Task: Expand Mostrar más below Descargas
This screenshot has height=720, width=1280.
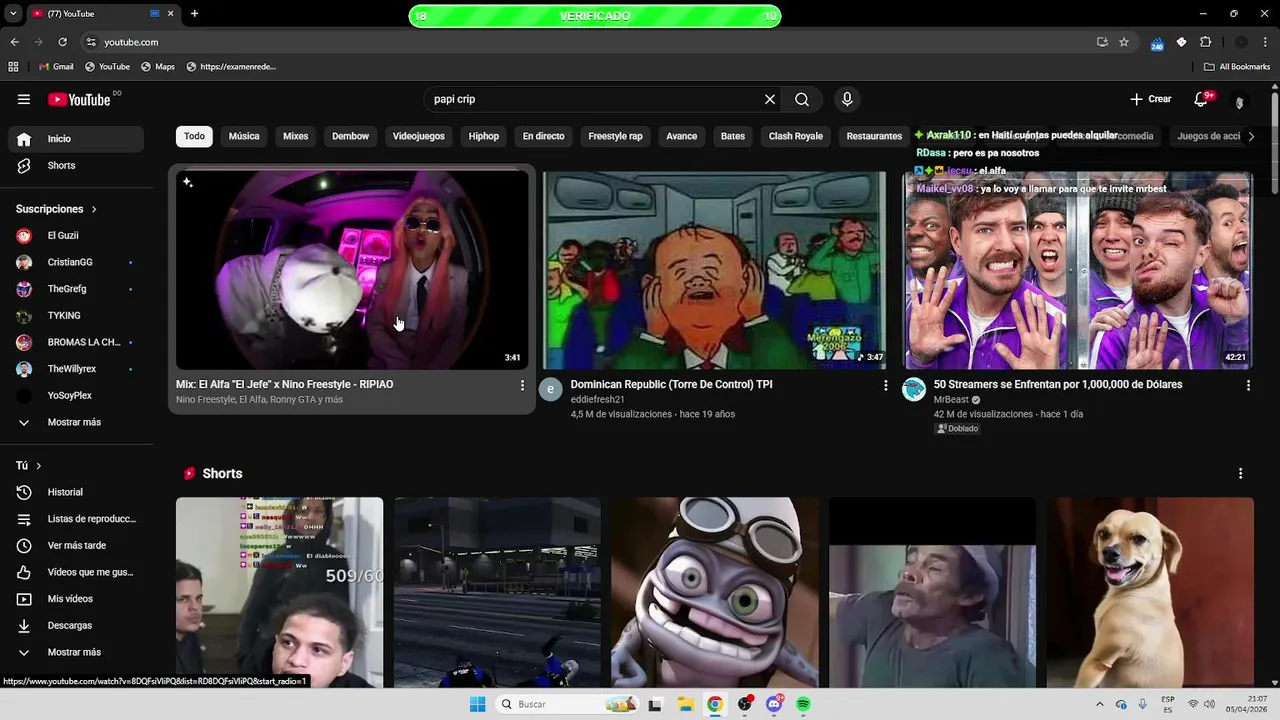Action: (76, 652)
